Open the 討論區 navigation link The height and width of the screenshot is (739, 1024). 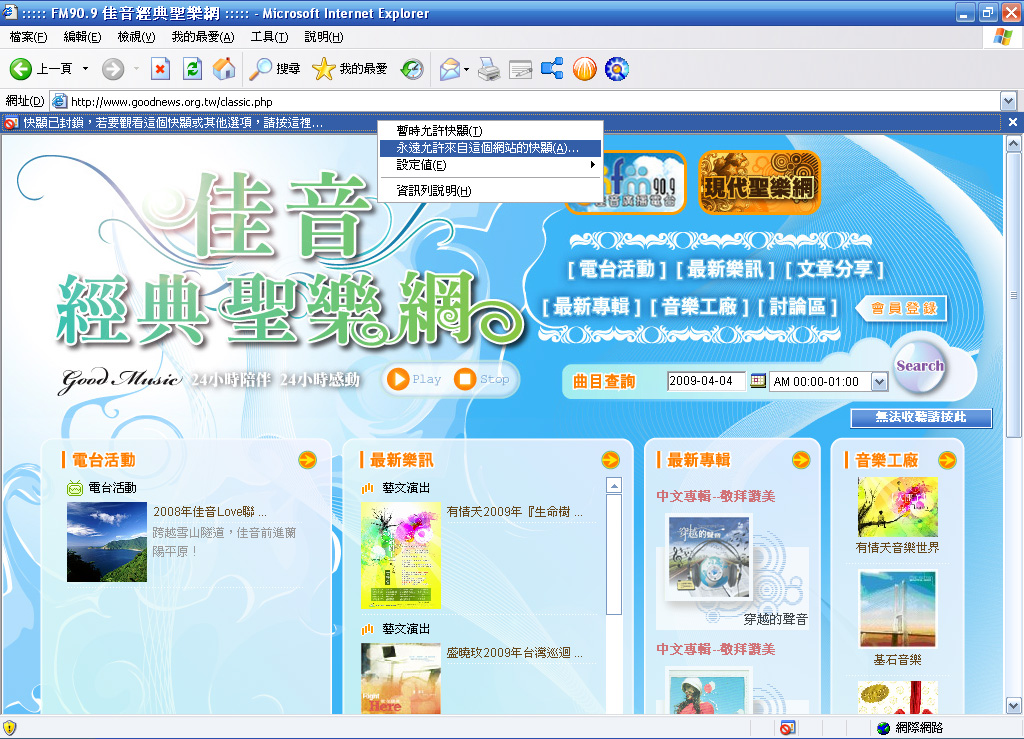coord(797,306)
